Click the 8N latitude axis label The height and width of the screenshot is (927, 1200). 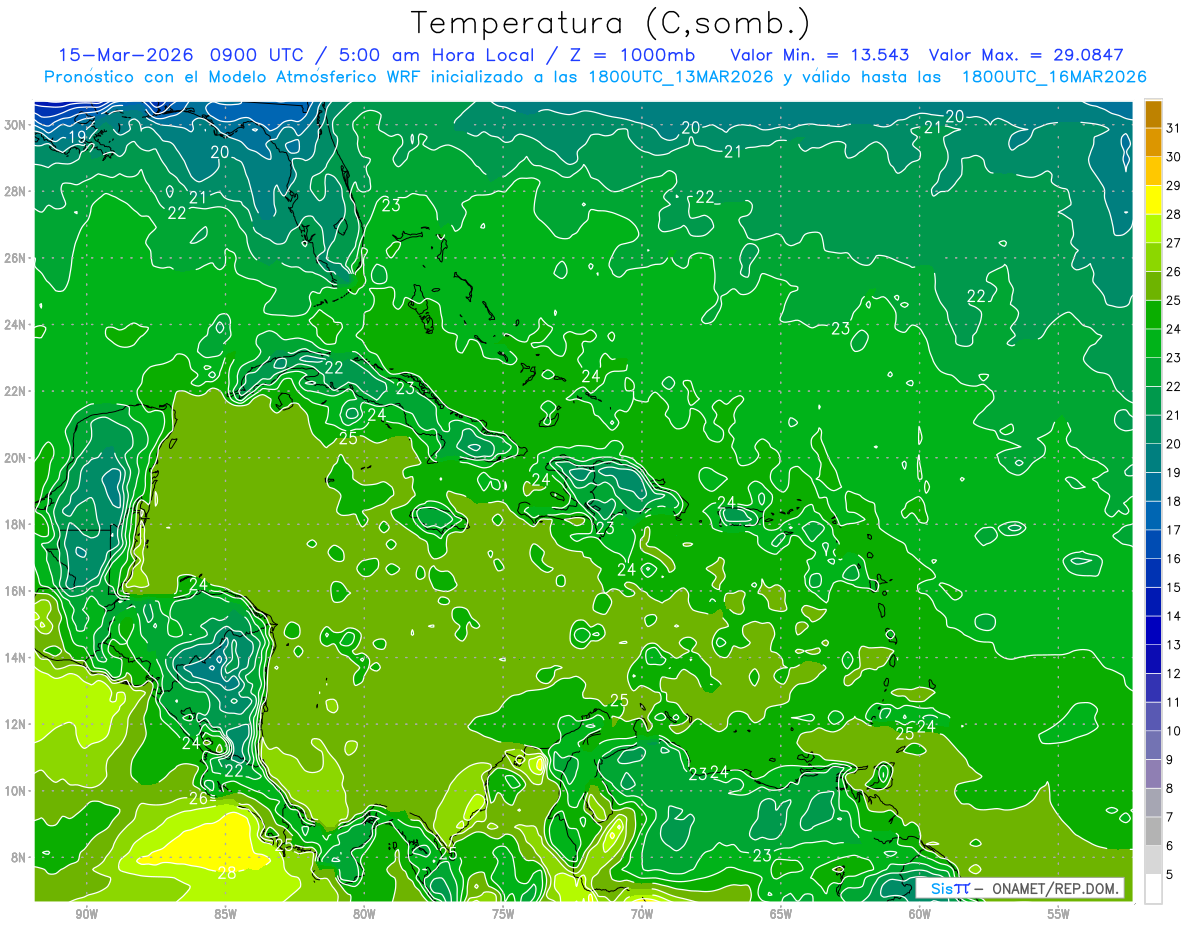18,857
